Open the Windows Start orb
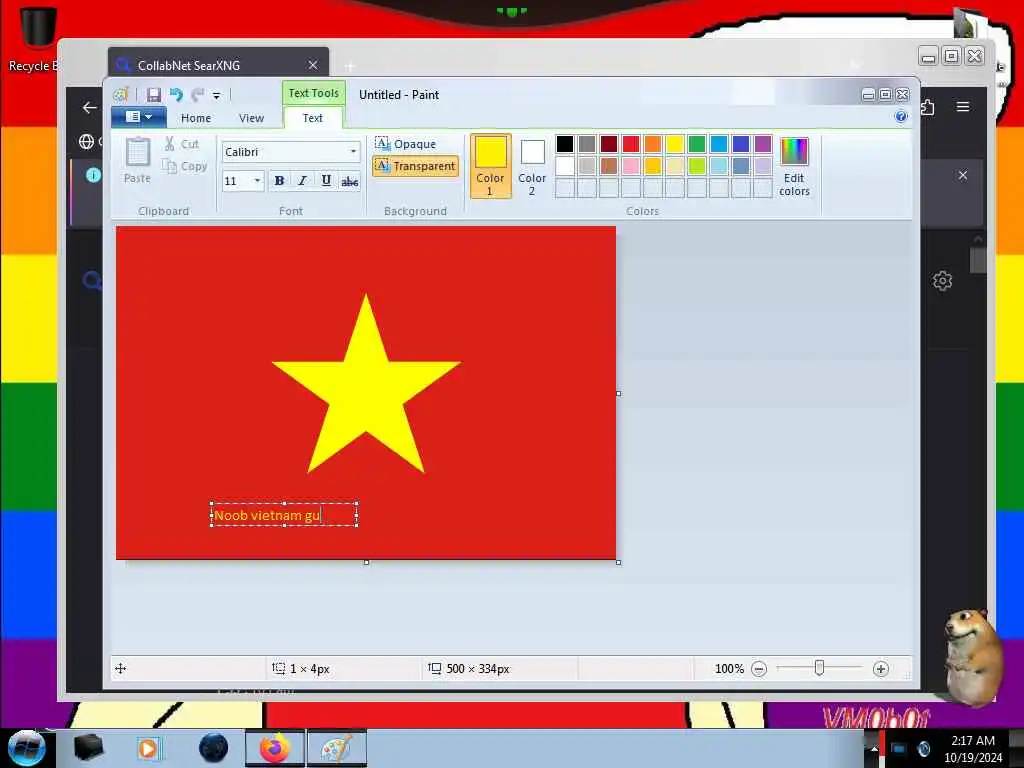 pos(25,749)
